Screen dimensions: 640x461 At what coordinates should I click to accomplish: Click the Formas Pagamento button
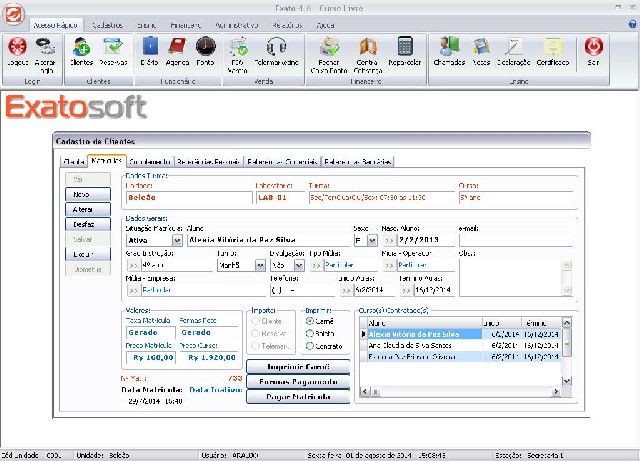coord(298,382)
